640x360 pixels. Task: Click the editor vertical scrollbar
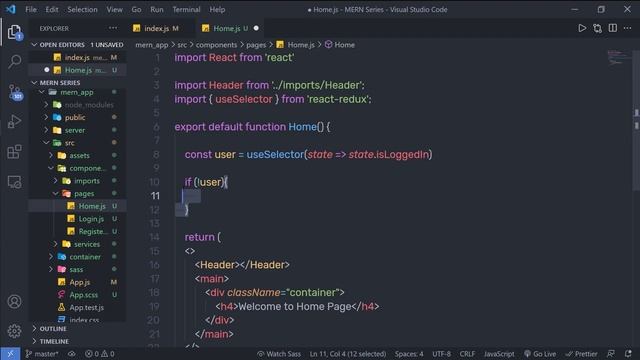click(x=637, y=120)
